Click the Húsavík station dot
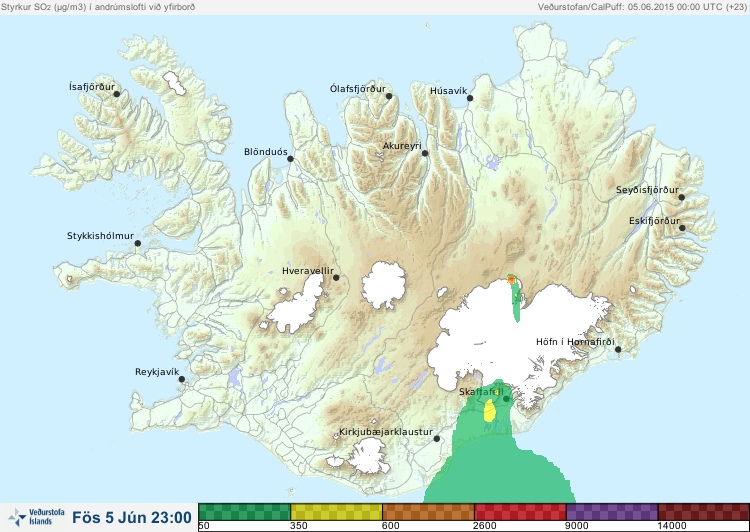The width and height of the screenshot is (750, 532). click(x=470, y=98)
